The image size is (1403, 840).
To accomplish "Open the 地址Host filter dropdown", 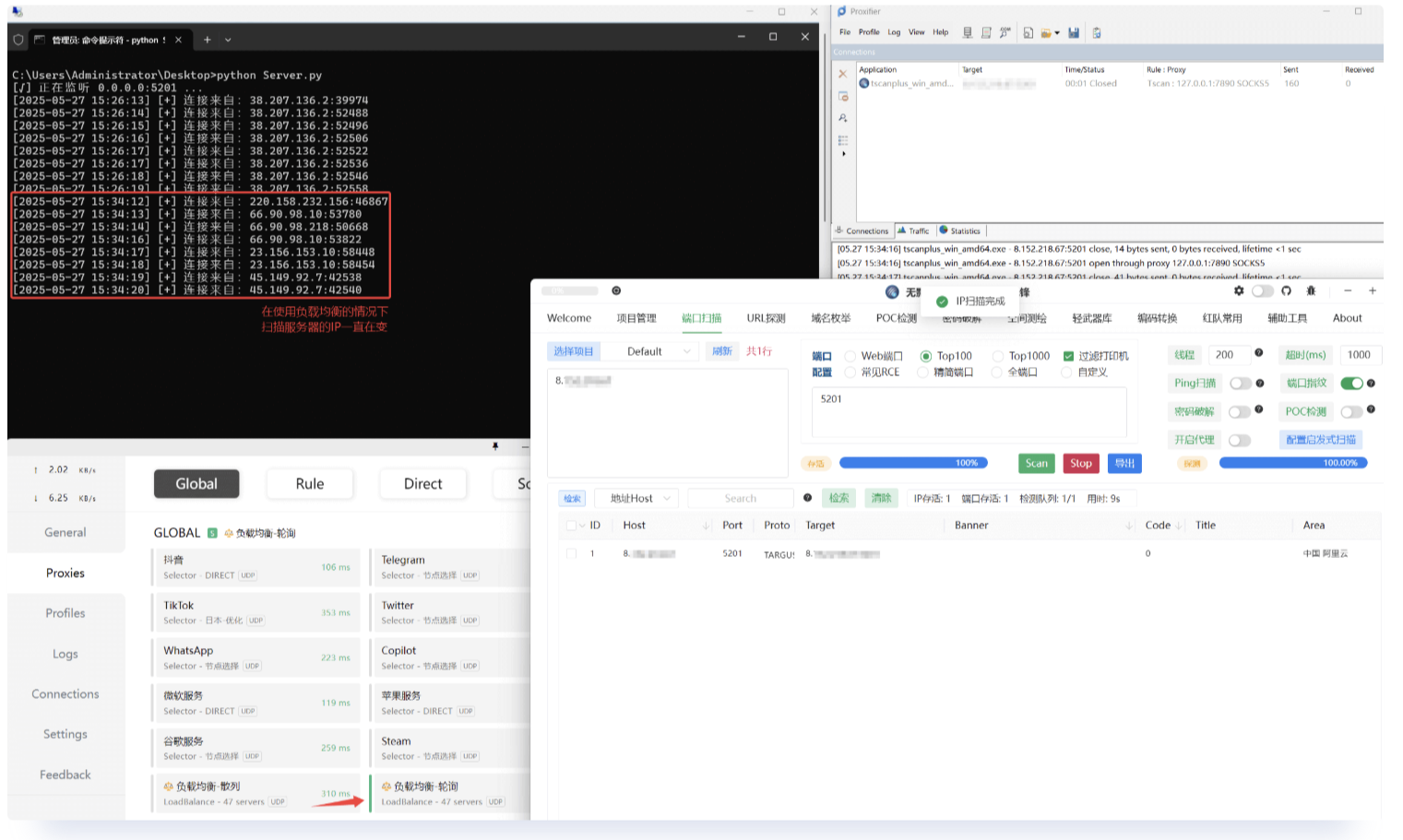I will [x=637, y=498].
